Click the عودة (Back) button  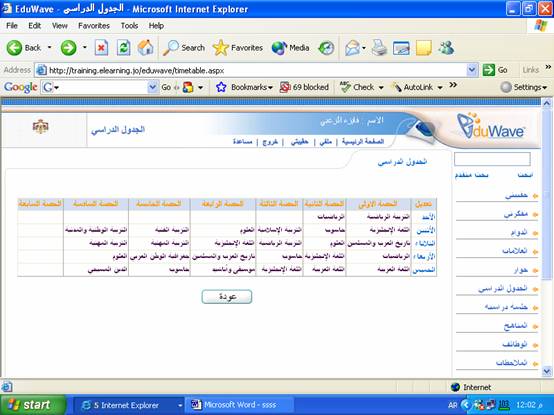coord(227,297)
